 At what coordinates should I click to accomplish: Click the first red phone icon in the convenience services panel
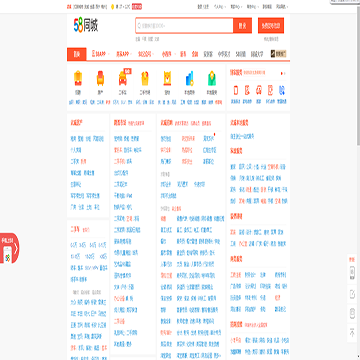coord(236,90)
